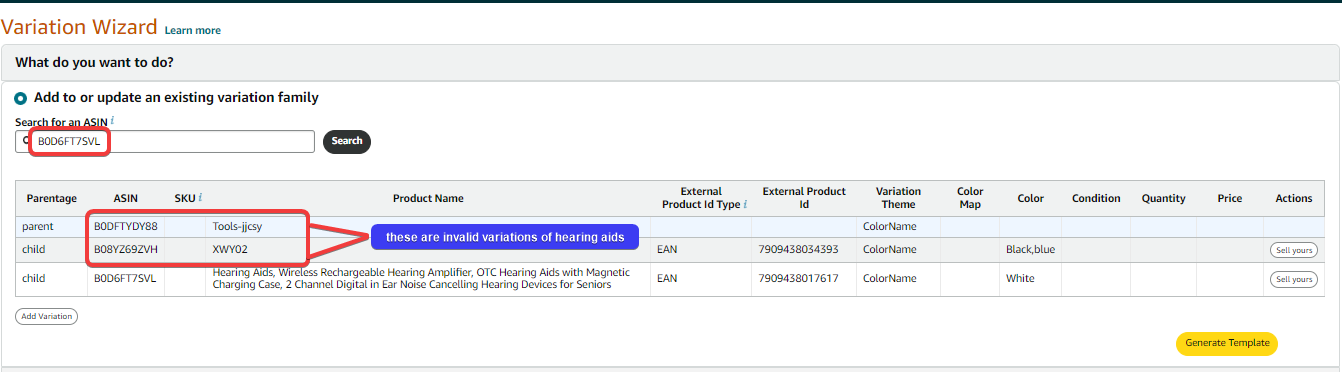1342x372 pixels.
Task: Select 'Add to or update an existing variation family'
Action: tap(21, 98)
